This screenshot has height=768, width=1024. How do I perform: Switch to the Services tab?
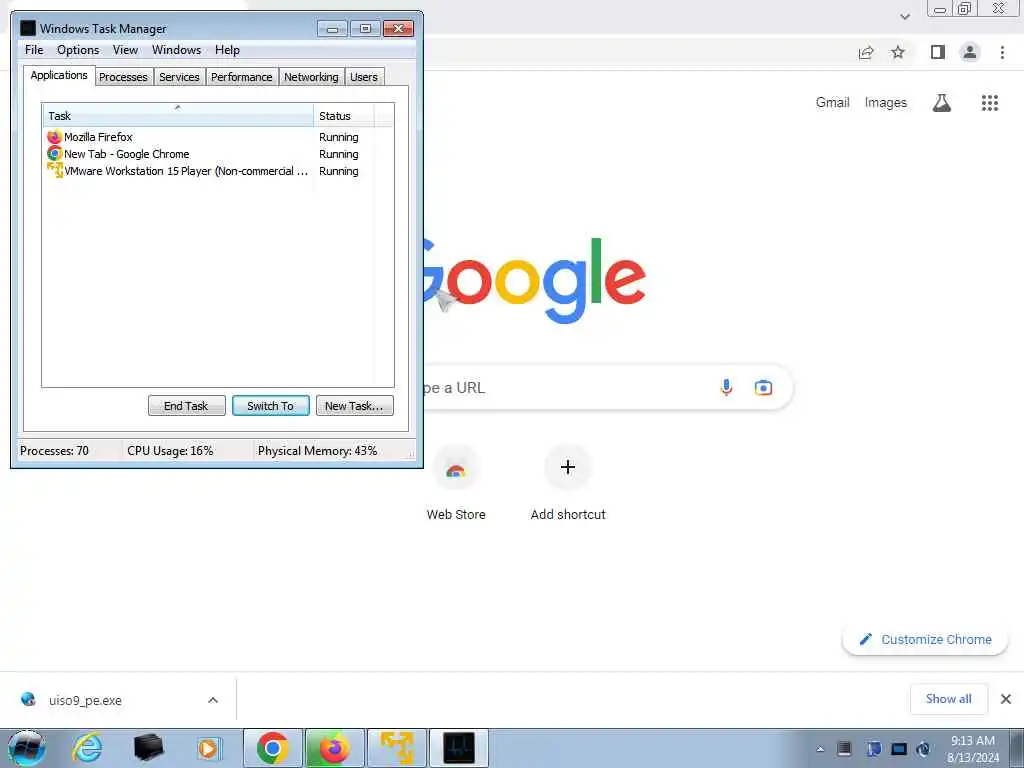click(x=180, y=77)
